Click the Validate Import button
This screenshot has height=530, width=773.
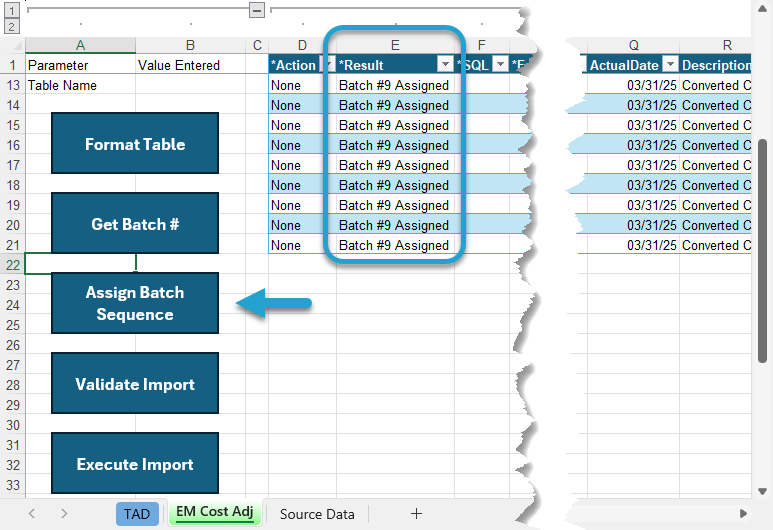135,383
